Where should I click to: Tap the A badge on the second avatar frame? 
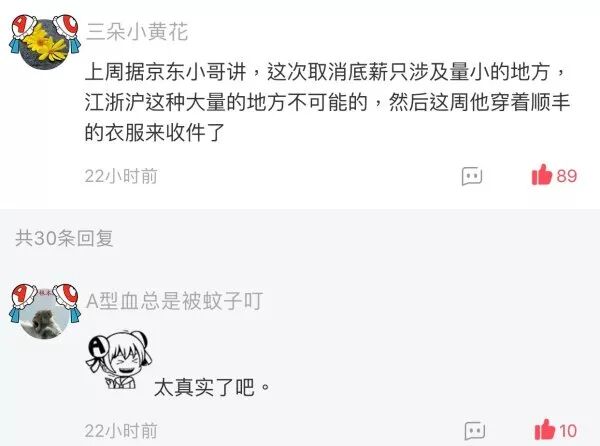tap(23, 298)
